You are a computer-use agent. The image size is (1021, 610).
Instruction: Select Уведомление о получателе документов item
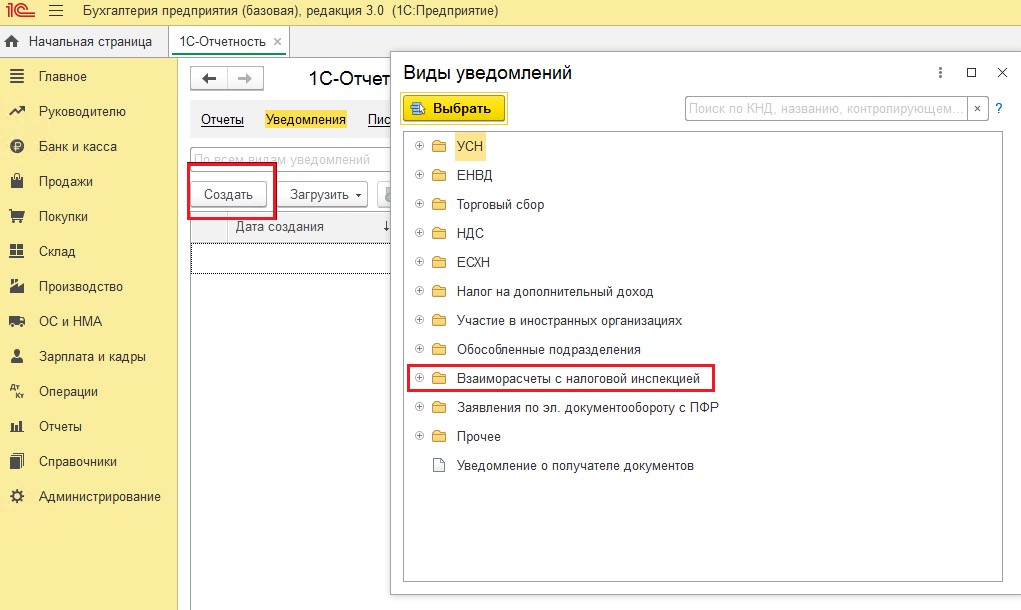click(x=703, y=465)
